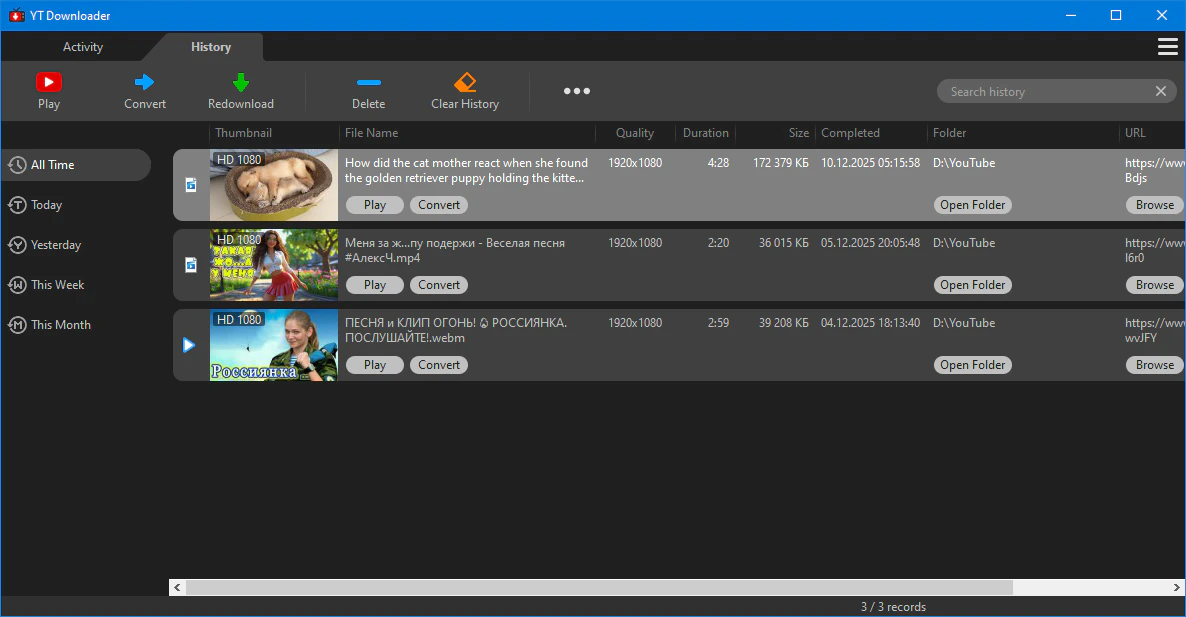This screenshot has width=1186, height=617.
Task: Click the play icon beside the Россиянка row
Action: pos(189,345)
